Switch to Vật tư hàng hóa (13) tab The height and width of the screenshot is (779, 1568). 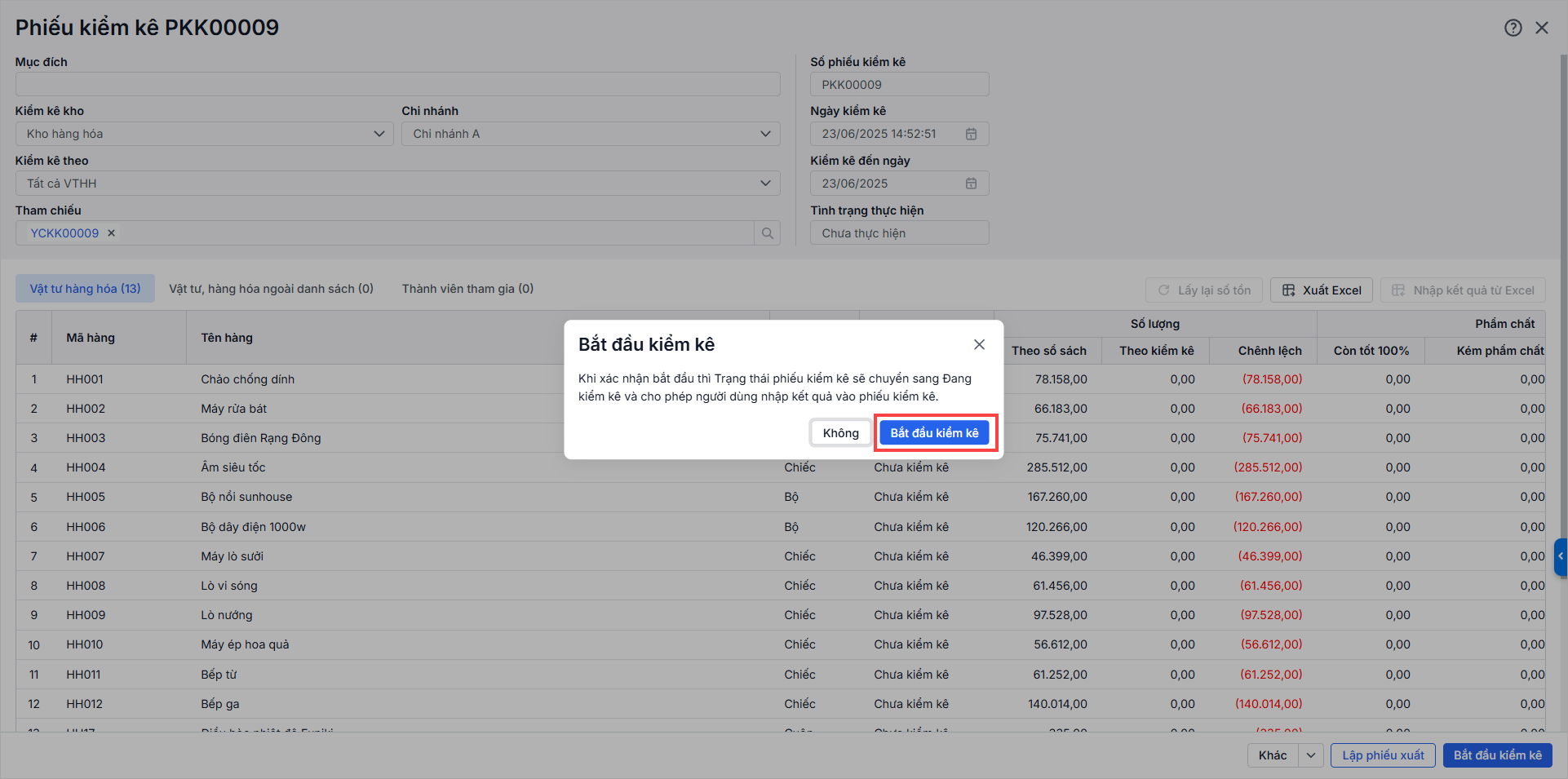point(85,289)
